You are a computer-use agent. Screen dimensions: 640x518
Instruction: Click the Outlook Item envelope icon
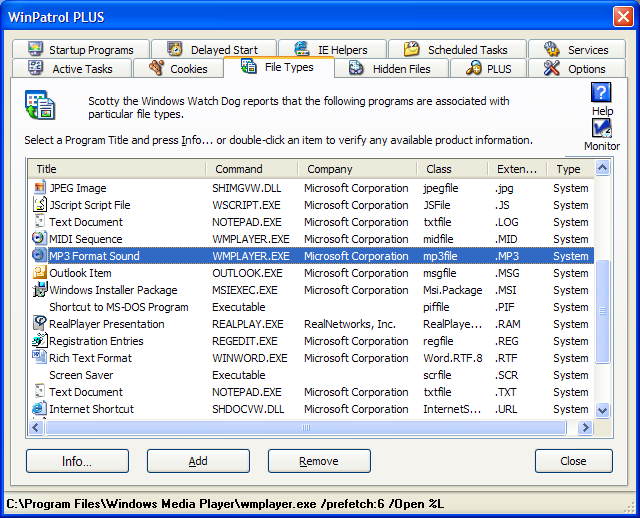(x=39, y=273)
